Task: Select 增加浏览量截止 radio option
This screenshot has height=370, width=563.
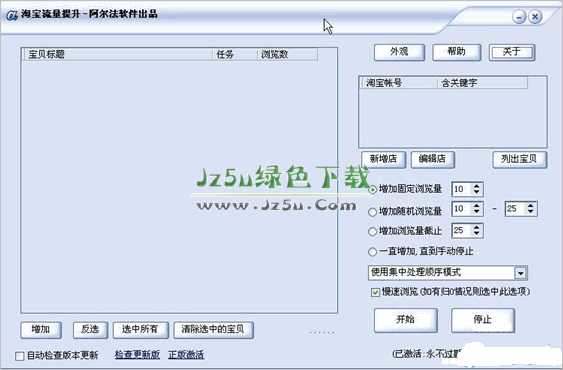Action: click(372, 231)
